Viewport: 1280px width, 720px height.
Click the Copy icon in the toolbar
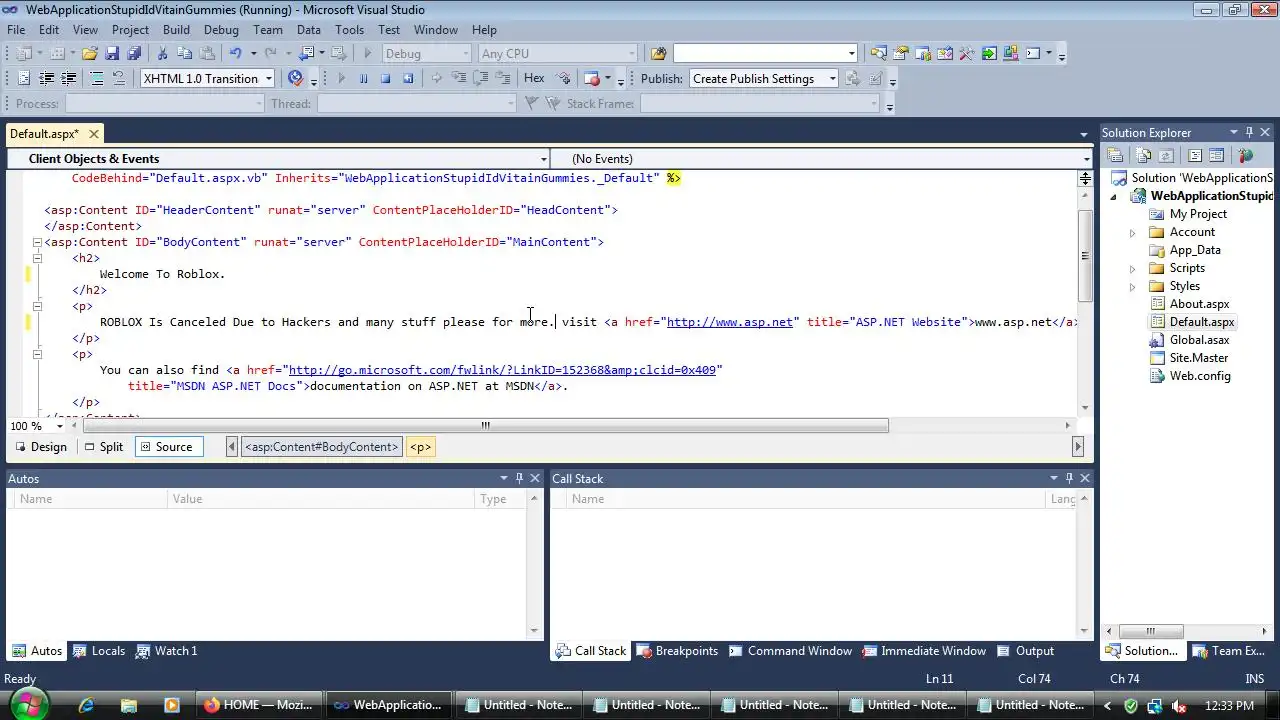184,53
